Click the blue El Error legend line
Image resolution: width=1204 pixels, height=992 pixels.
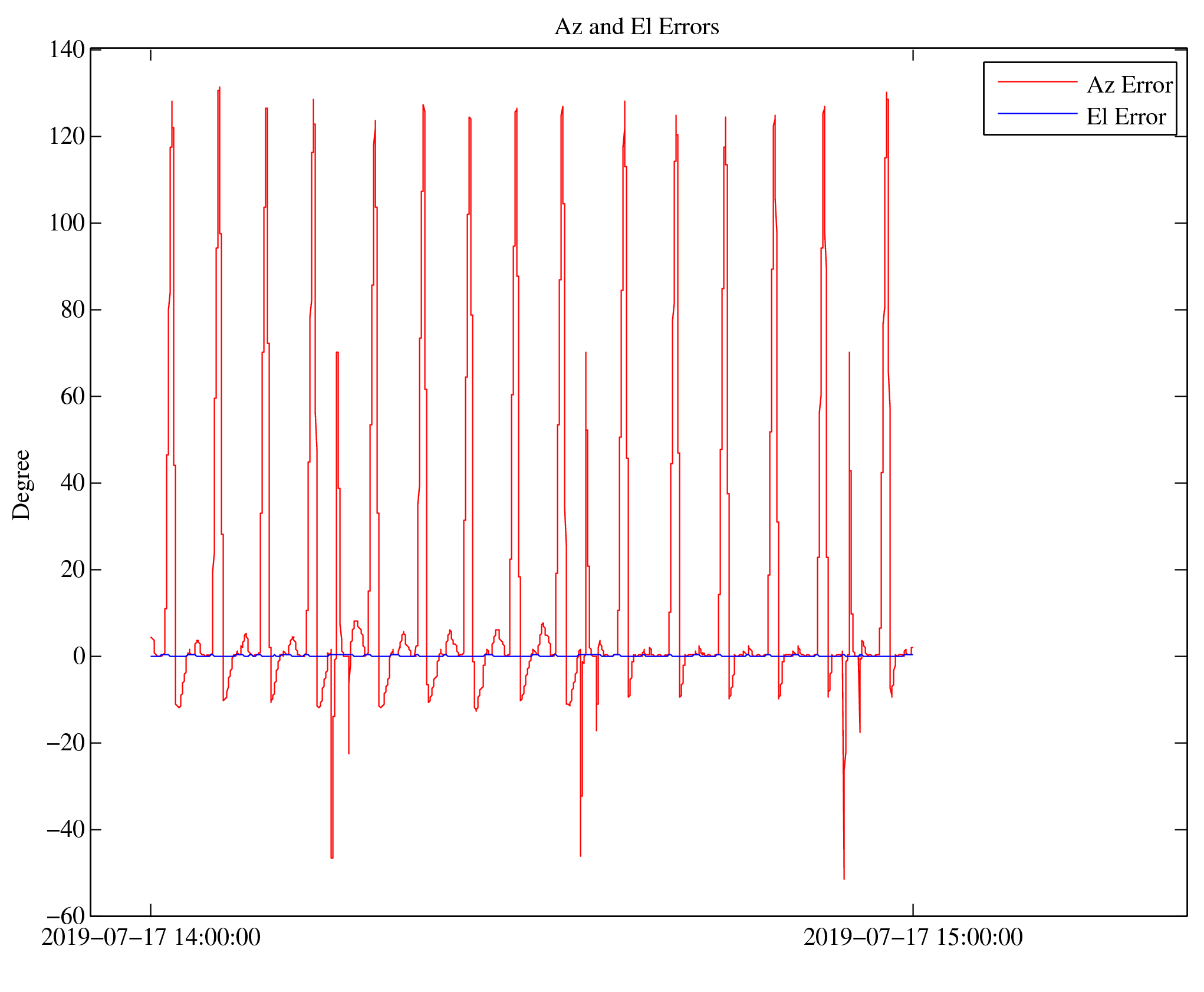click(x=1037, y=114)
